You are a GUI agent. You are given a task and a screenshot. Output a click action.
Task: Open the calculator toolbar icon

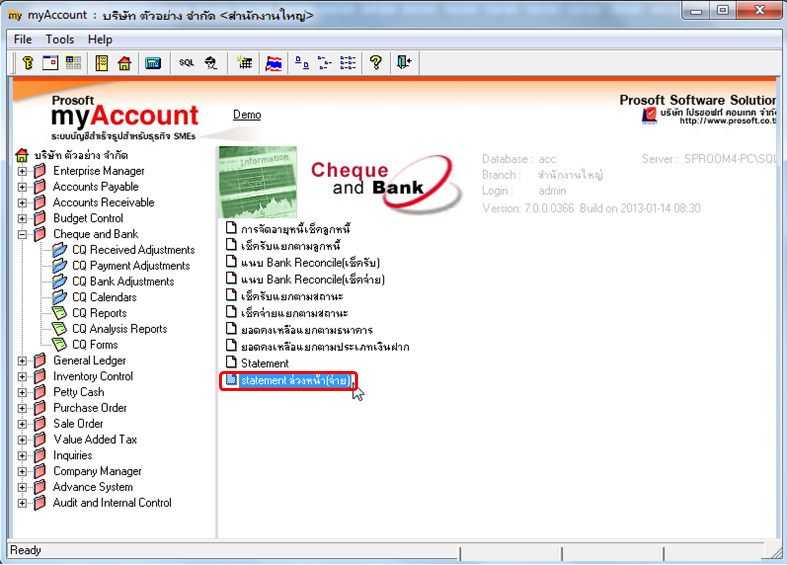153,63
